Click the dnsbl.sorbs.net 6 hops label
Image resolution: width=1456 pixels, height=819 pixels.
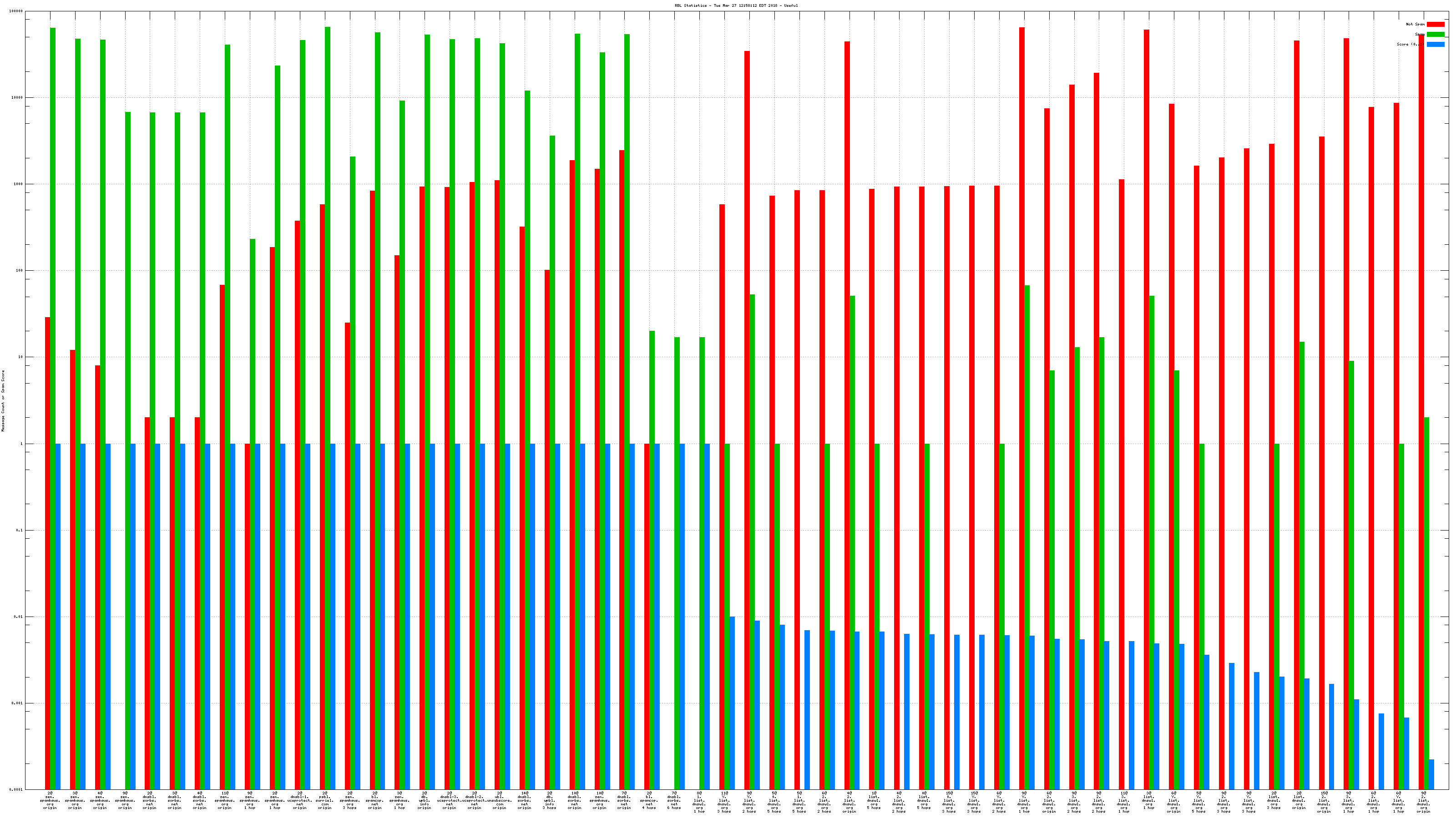tap(674, 800)
